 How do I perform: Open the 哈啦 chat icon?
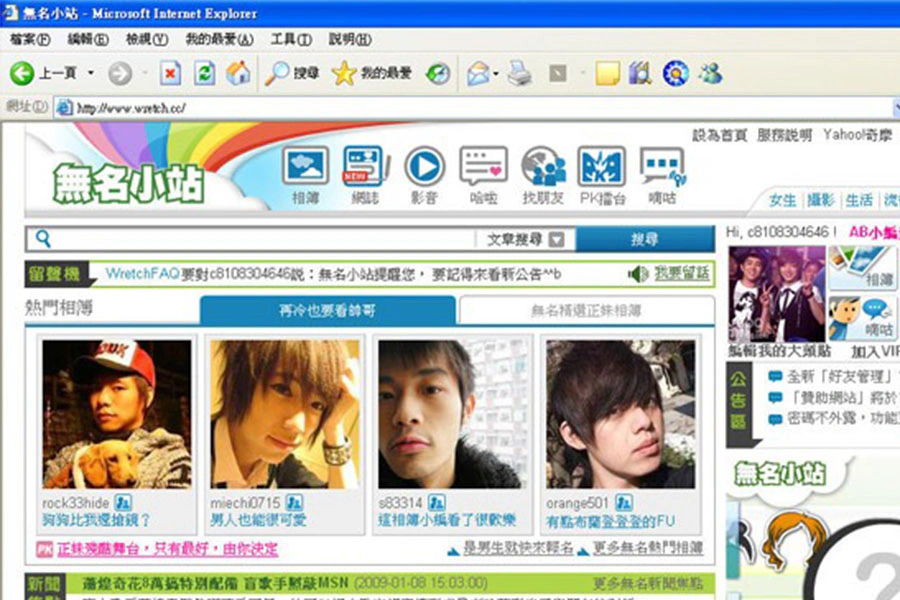point(483,167)
